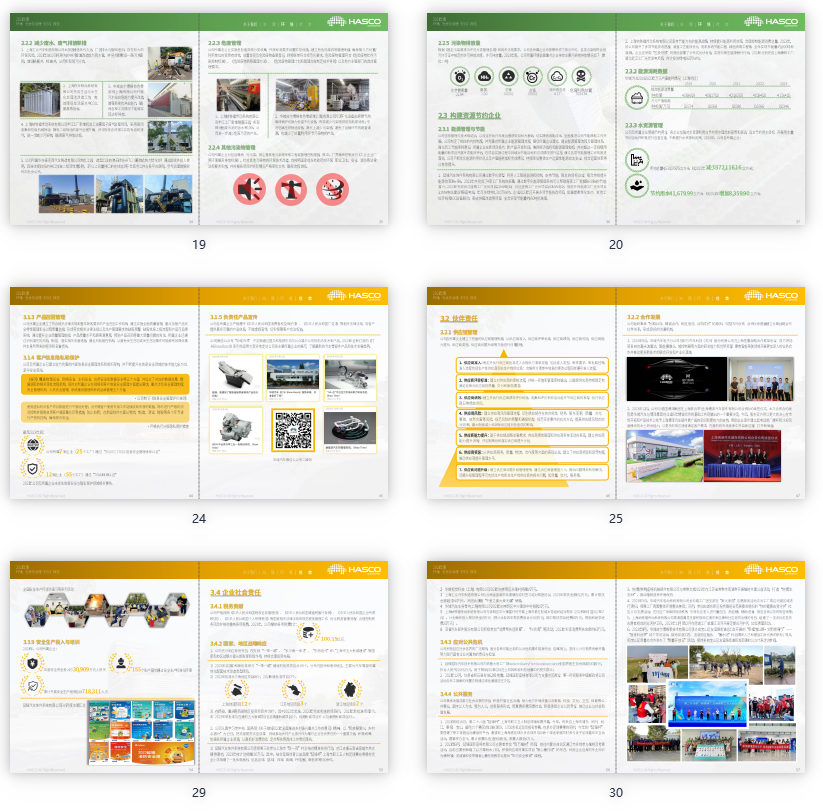The image size is (823, 811).
Task: Click the hand saving icon on page 20
Action: tap(635, 184)
